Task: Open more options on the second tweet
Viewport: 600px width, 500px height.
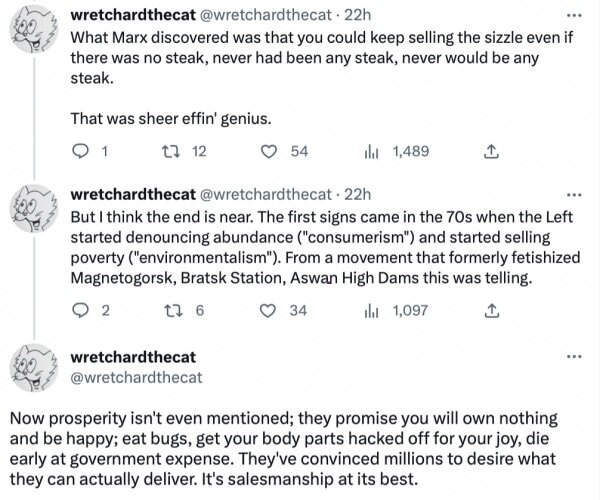Action: click(x=574, y=195)
